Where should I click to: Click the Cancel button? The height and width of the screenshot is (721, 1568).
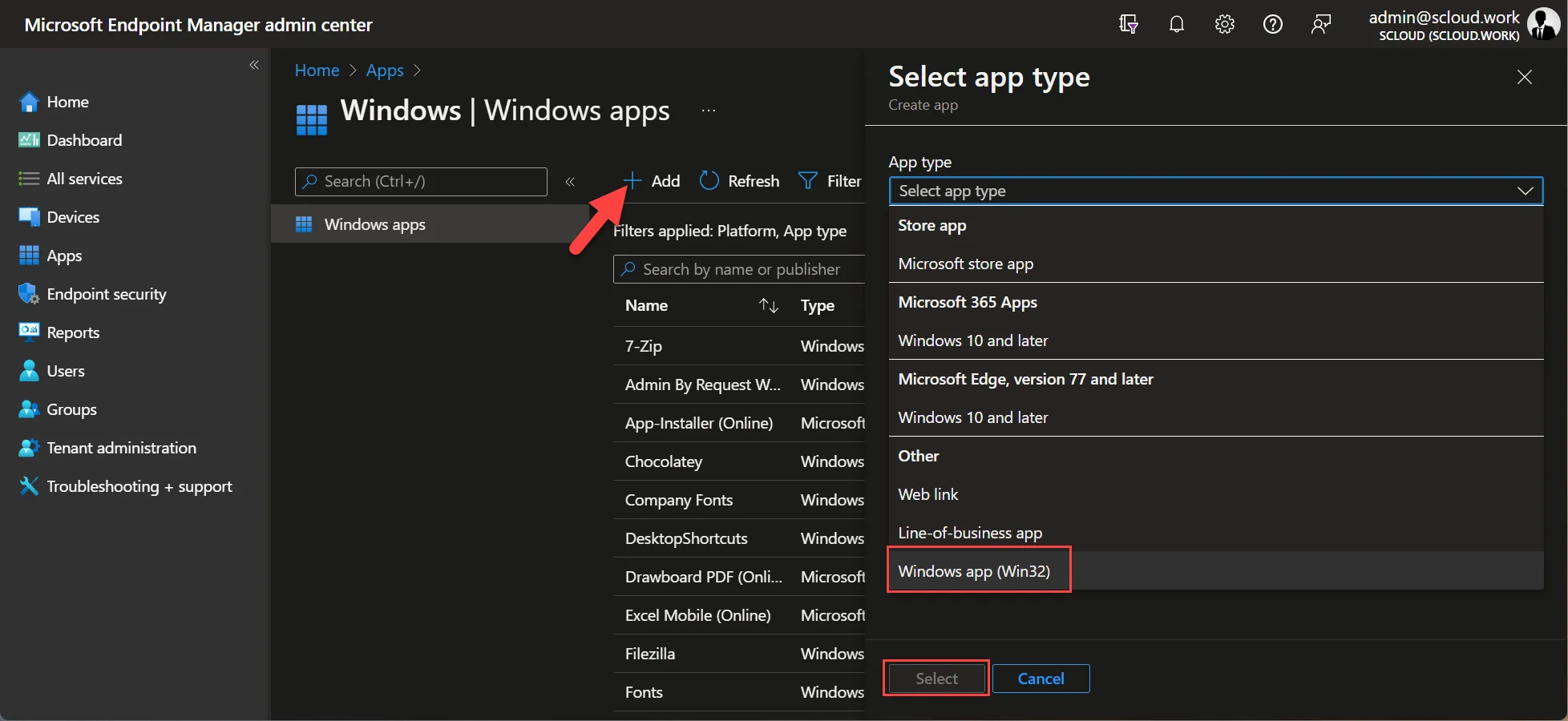click(1041, 679)
